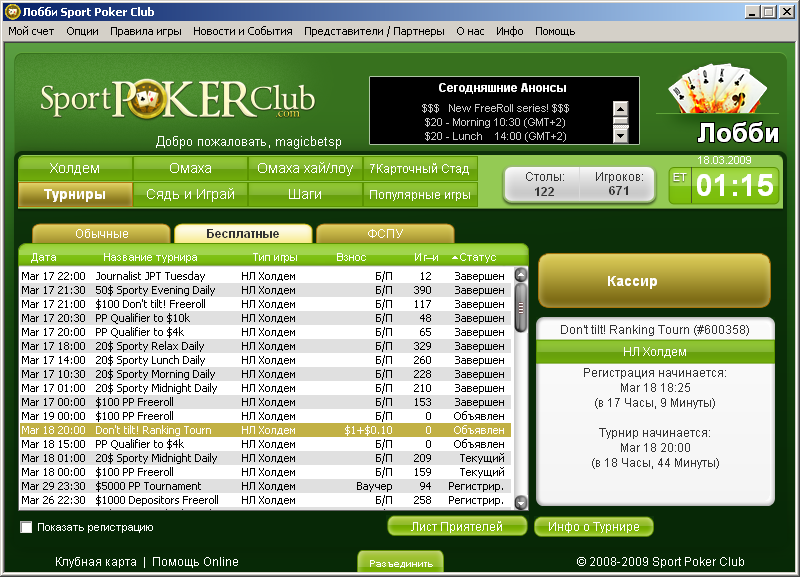Select Mar 19 00:00 '$100 PP Freeroll' row
Screen dimensions: 800x577
265,416
